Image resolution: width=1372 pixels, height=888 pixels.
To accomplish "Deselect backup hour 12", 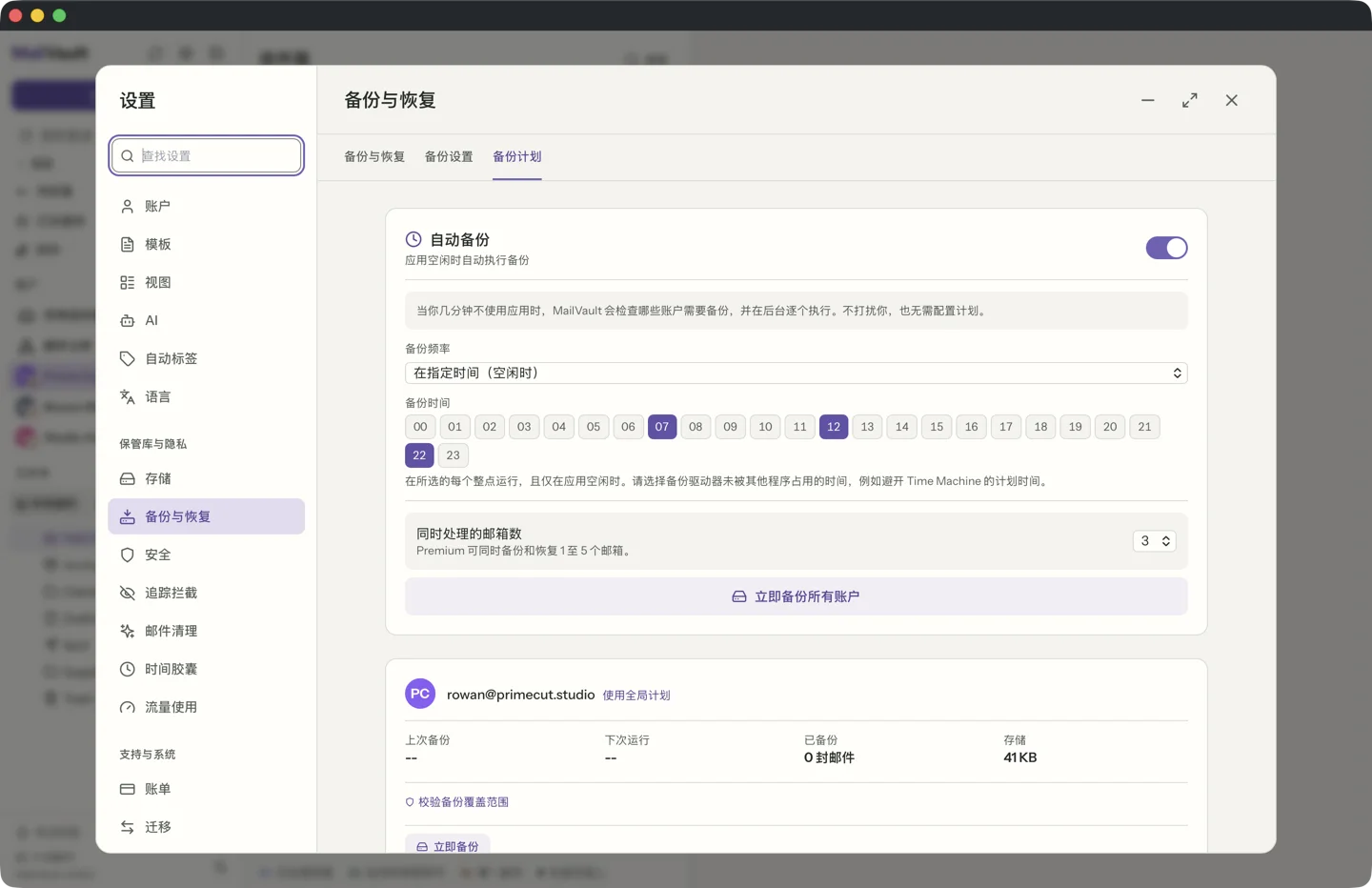I will coord(834,427).
